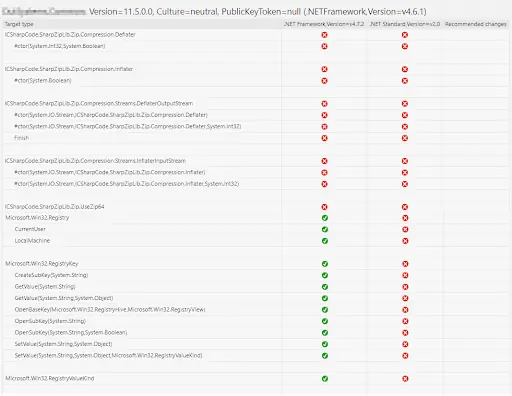Click the red X for Inflater under .NET Standard

coord(405,69)
